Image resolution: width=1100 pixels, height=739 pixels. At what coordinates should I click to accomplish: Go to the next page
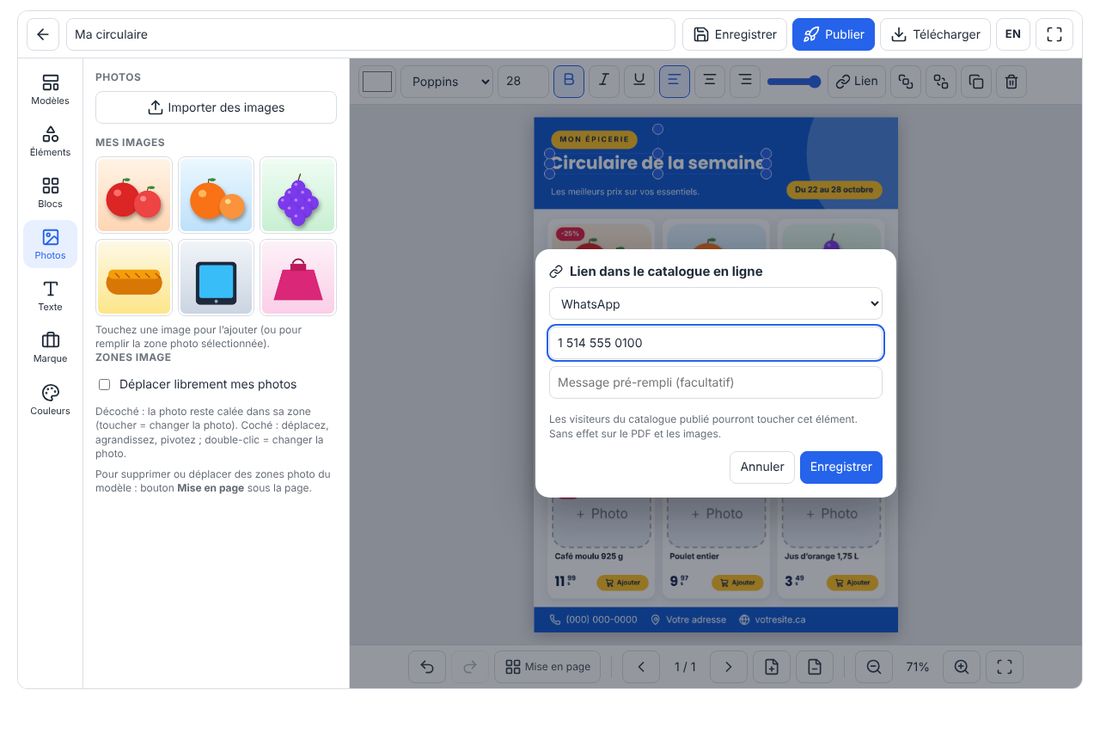click(x=728, y=667)
